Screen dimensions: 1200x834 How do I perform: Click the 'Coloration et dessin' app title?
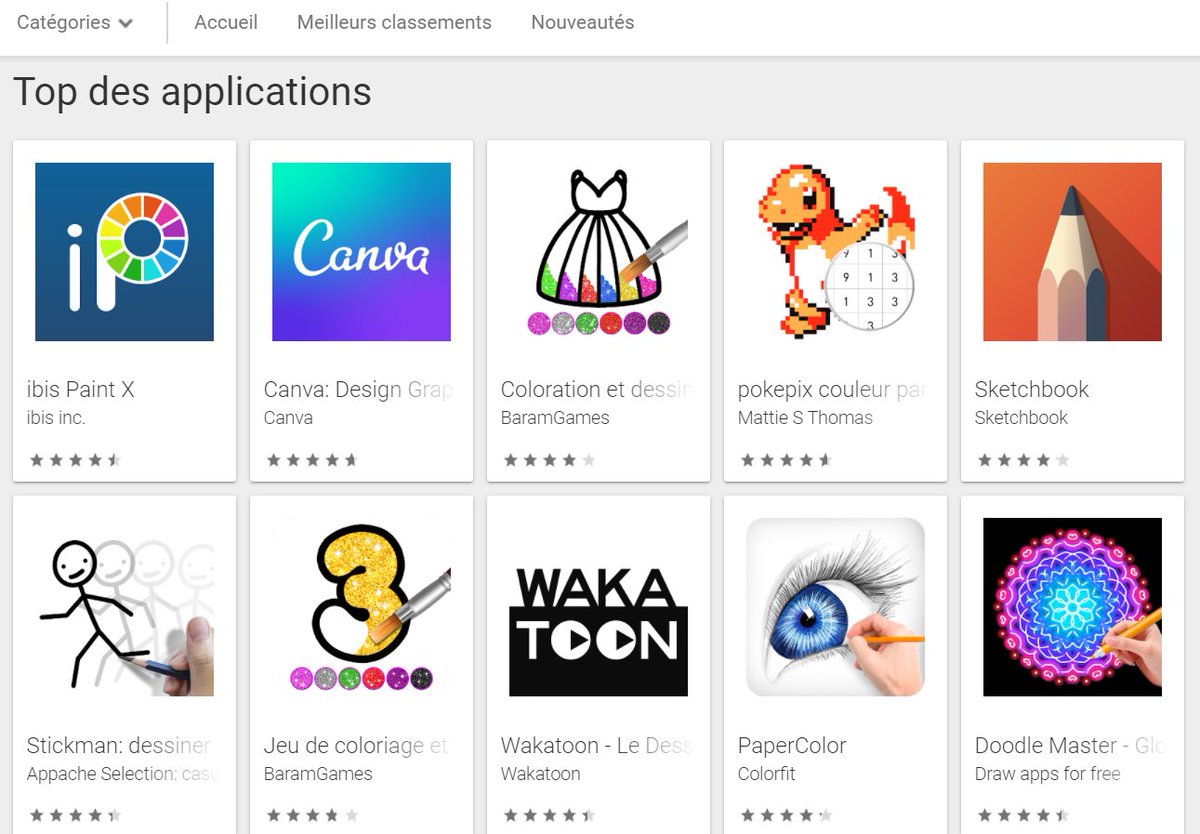[x=596, y=390]
